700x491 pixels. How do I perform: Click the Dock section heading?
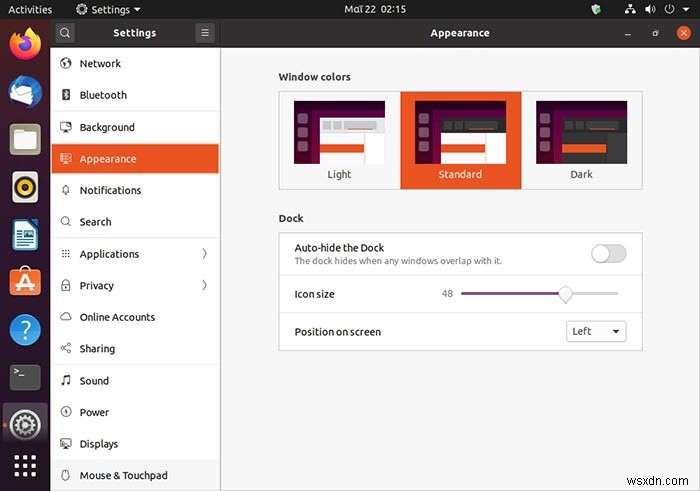(x=291, y=218)
